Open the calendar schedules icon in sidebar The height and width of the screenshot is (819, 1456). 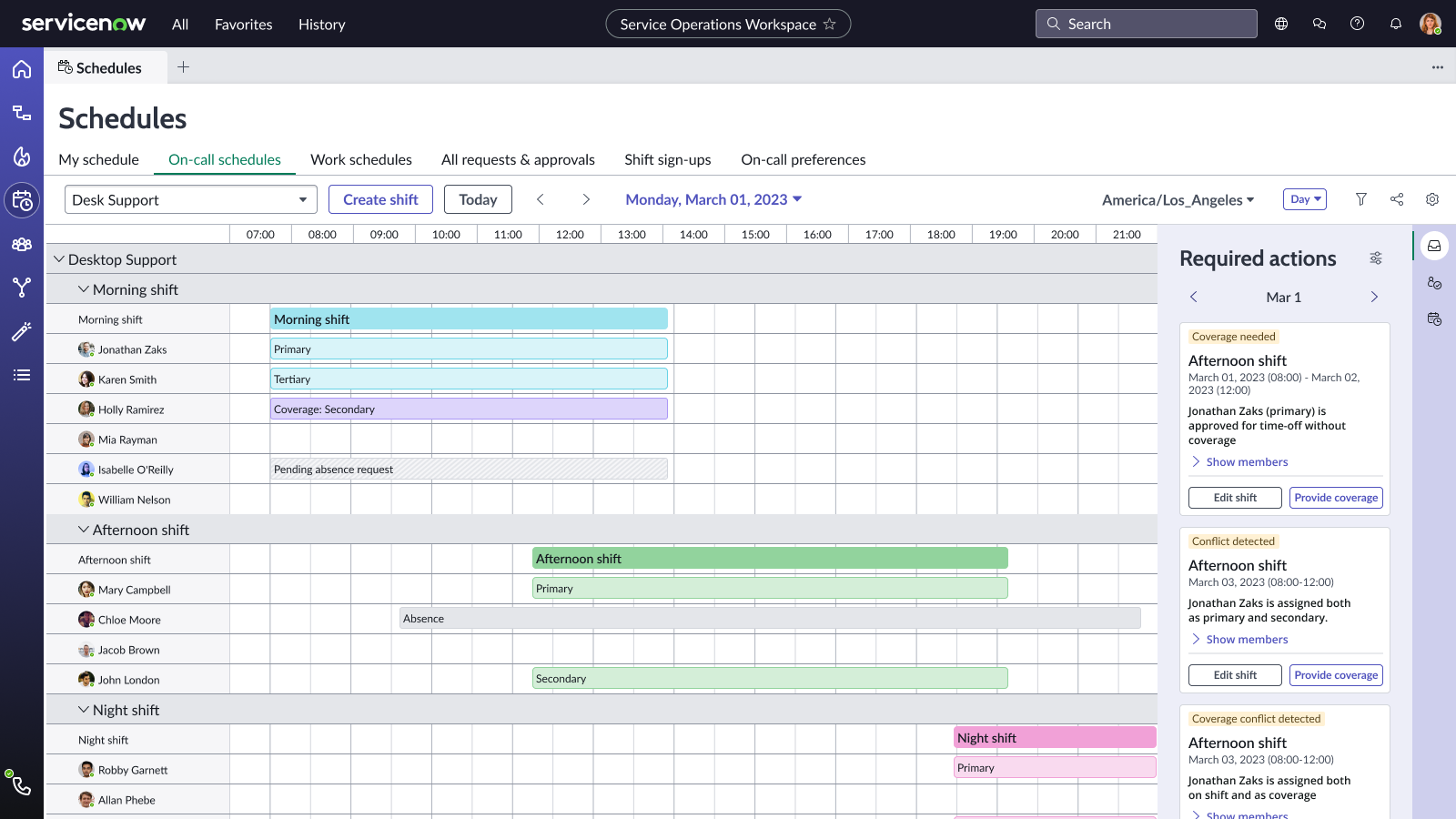(22, 200)
